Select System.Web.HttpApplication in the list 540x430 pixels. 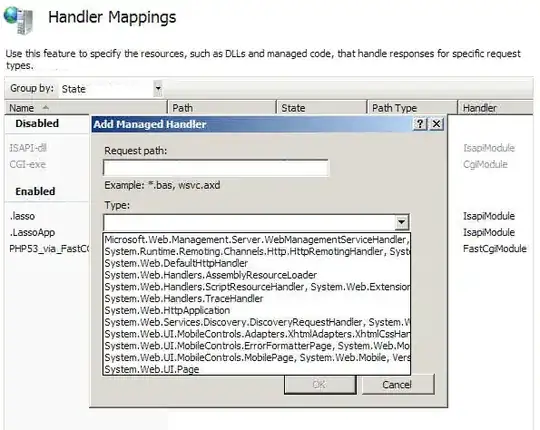(x=257, y=311)
